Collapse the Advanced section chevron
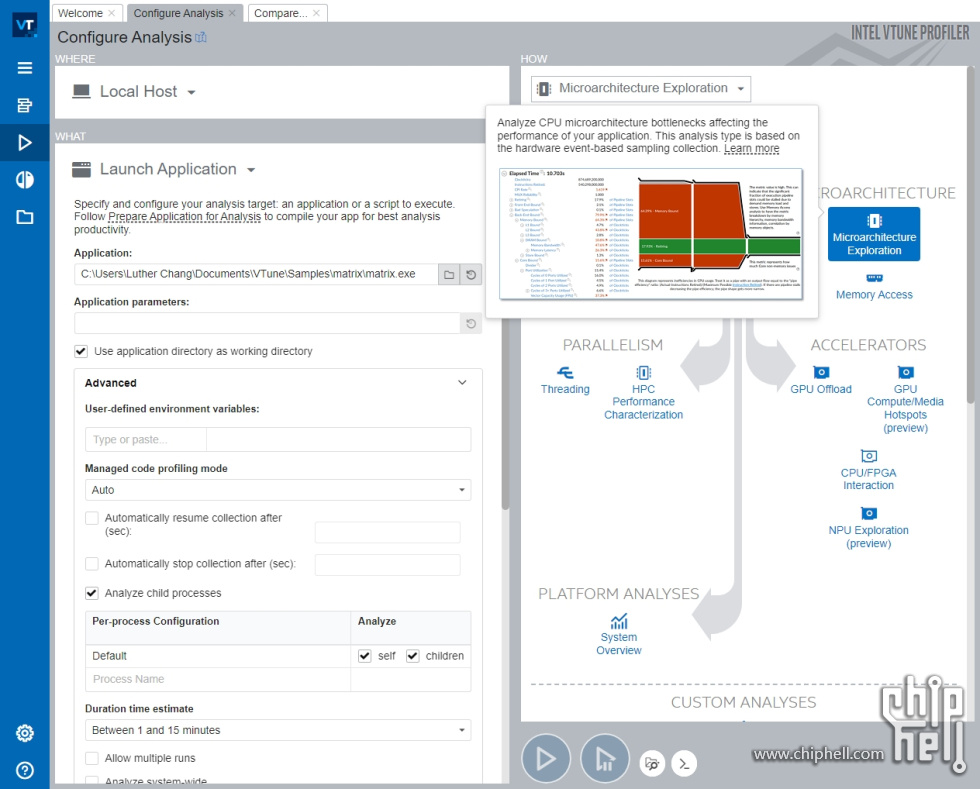 (x=462, y=383)
